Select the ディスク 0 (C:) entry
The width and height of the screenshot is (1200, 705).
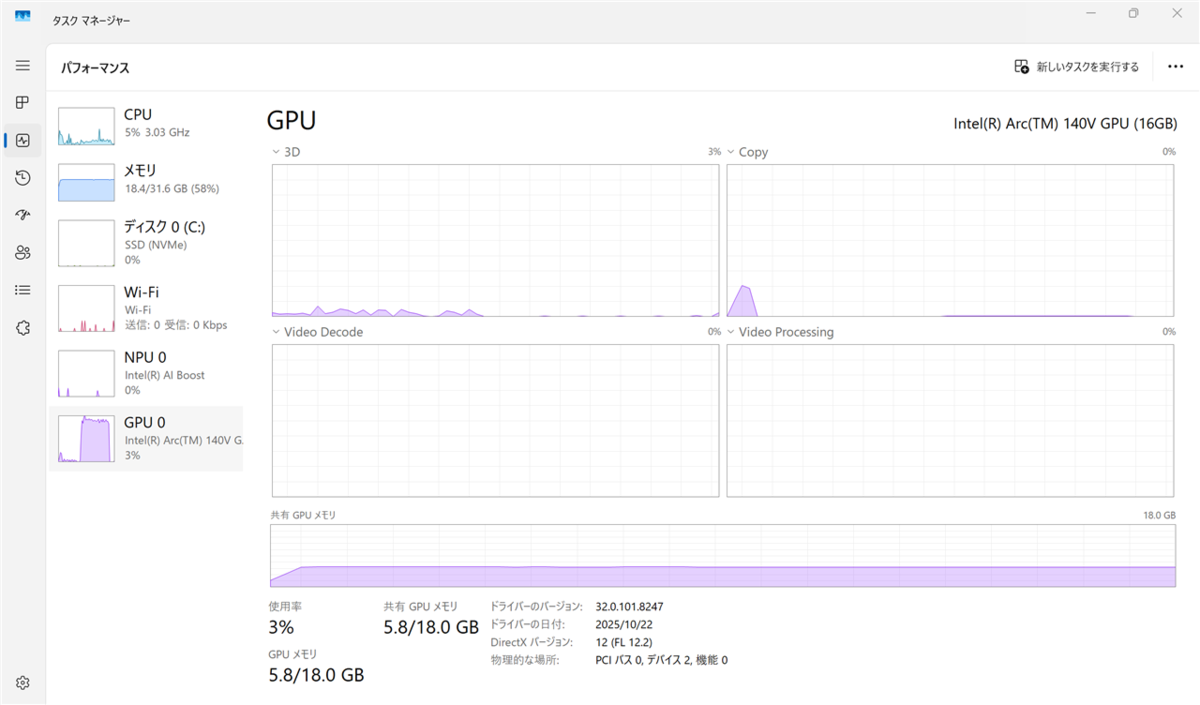(x=147, y=242)
